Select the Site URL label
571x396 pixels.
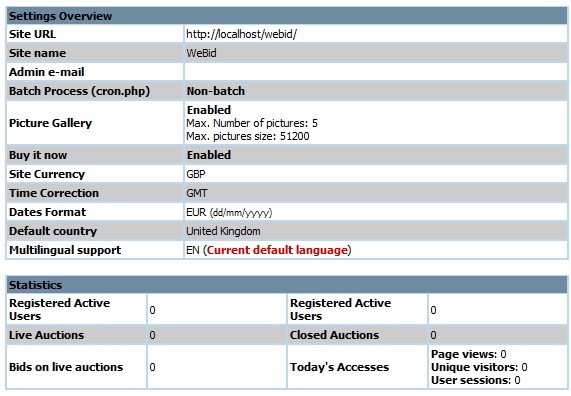click(x=32, y=34)
